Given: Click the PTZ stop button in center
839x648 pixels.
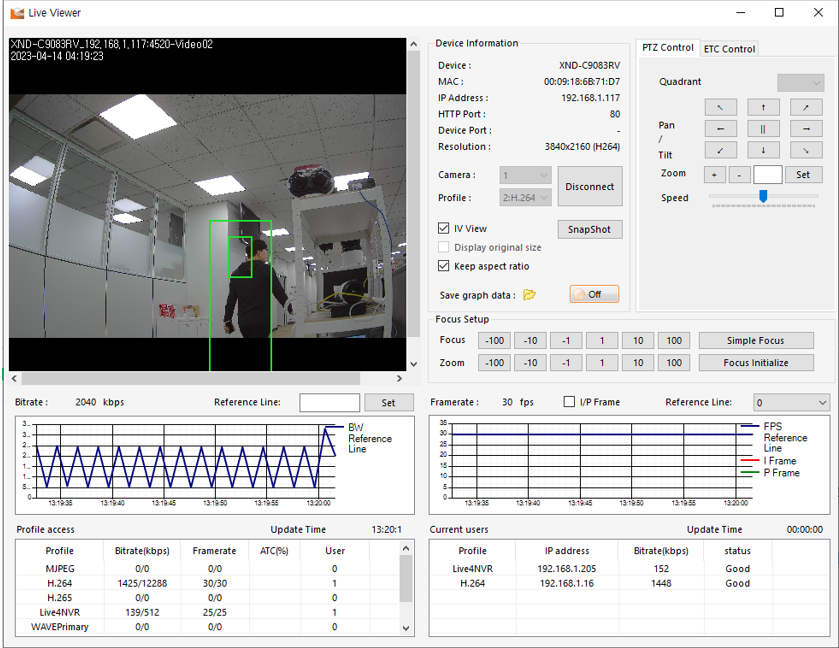Looking at the screenshot, I should pyautogui.click(x=763, y=129).
